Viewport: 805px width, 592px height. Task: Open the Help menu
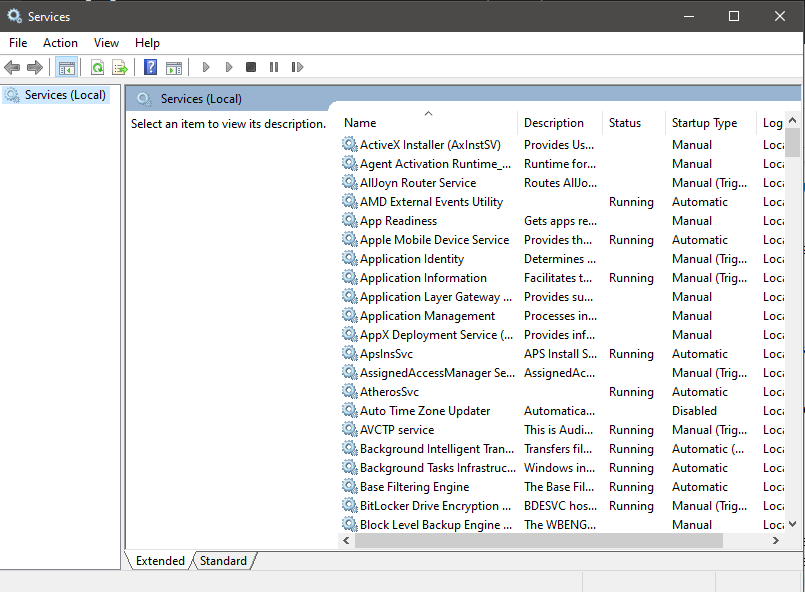coord(147,43)
